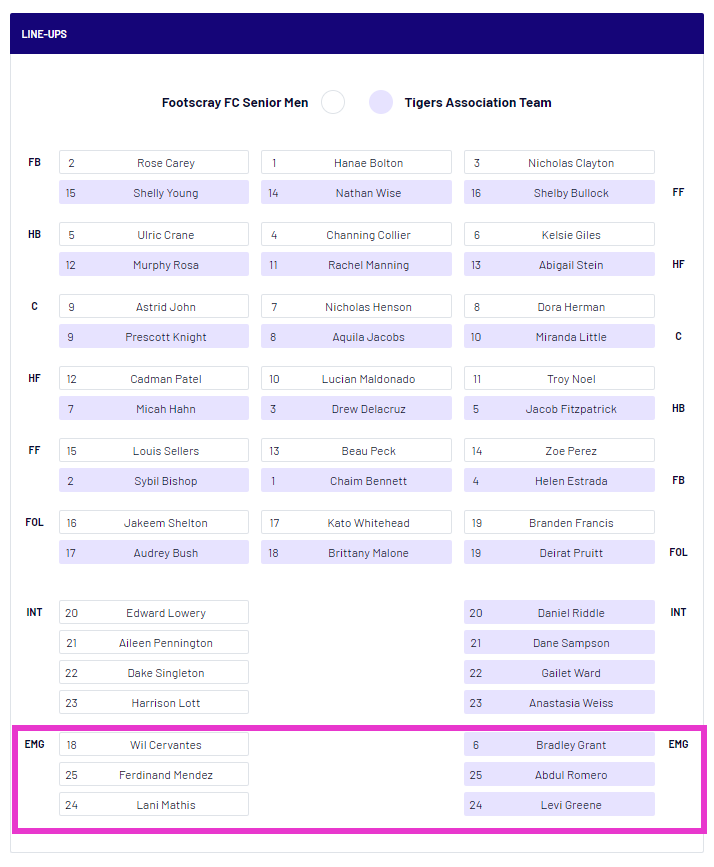
Task: Select Jacob Fitzpatrick player entry
Action: (559, 409)
